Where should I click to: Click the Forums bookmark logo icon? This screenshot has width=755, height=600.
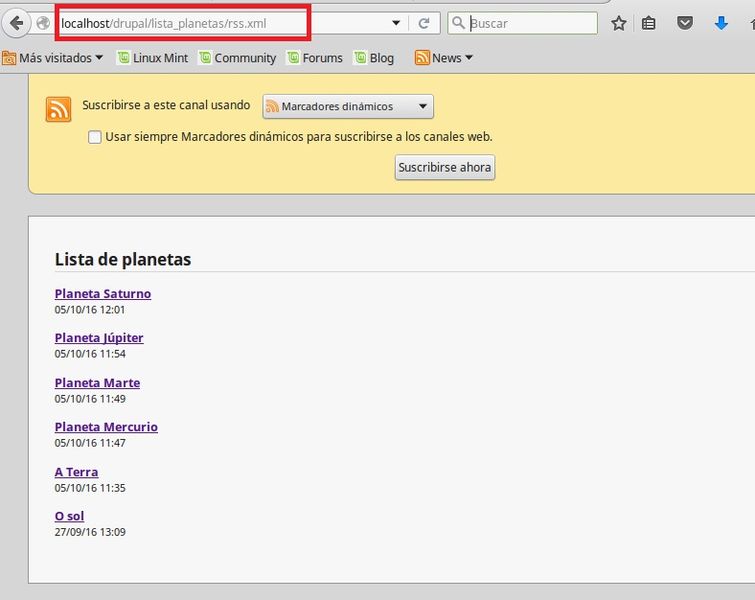(x=293, y=58)
